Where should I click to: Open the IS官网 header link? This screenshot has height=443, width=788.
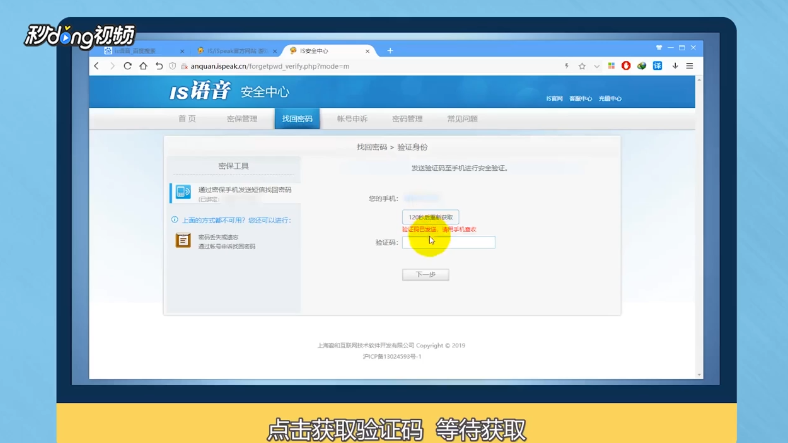click(554, 98)
